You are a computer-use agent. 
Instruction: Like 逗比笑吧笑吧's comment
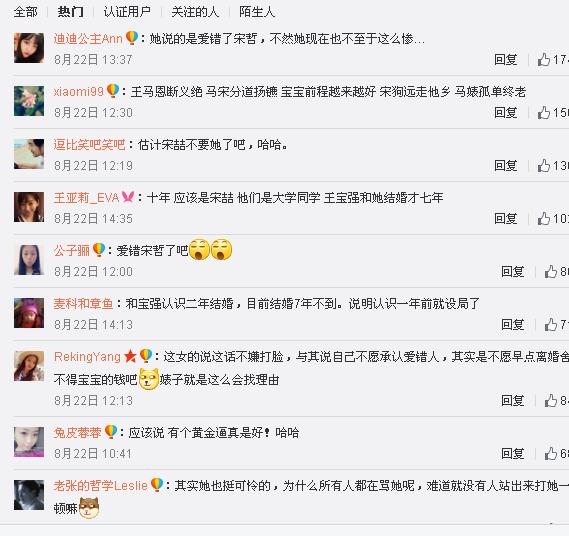click(544, 165)
